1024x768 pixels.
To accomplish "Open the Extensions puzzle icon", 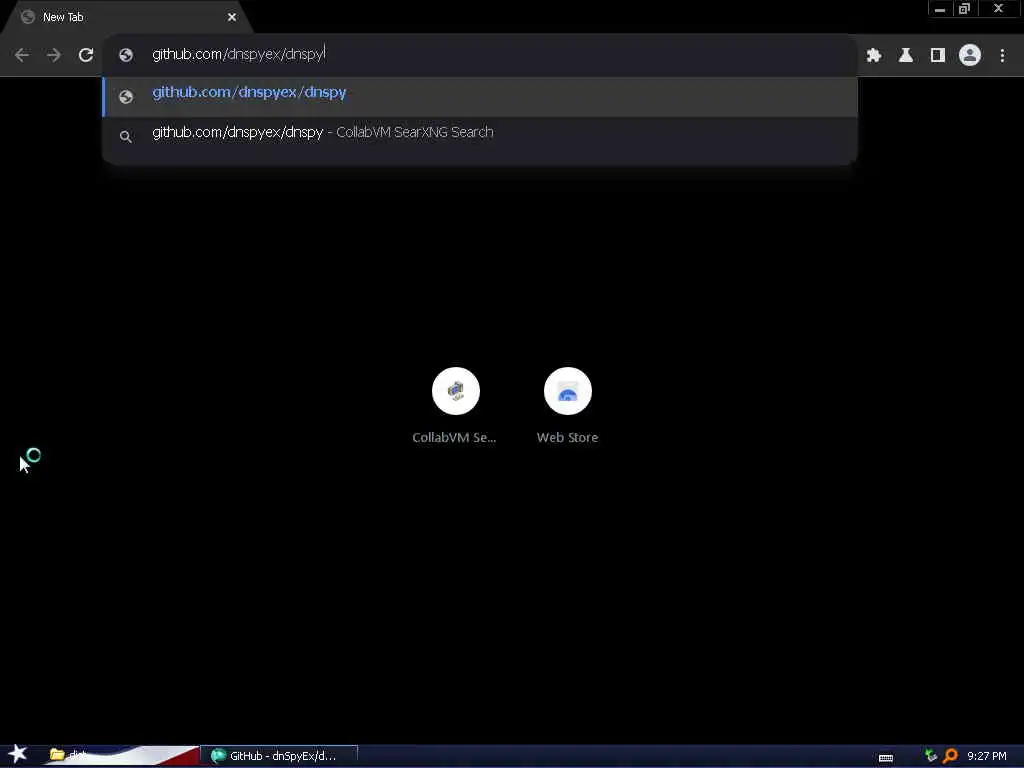I will (874, 56).
